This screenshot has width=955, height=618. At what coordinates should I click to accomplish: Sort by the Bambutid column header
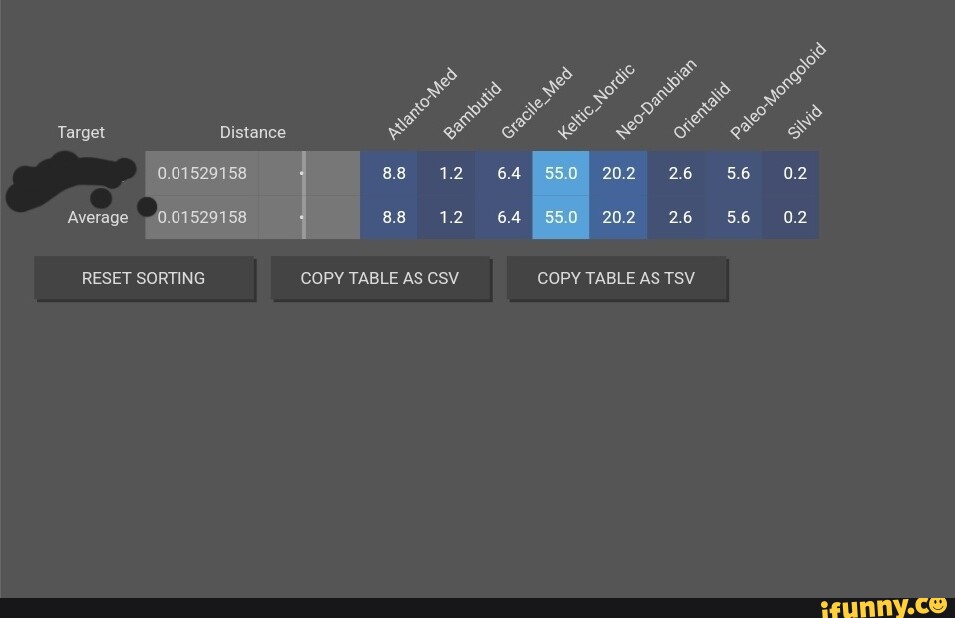[471, 109]
